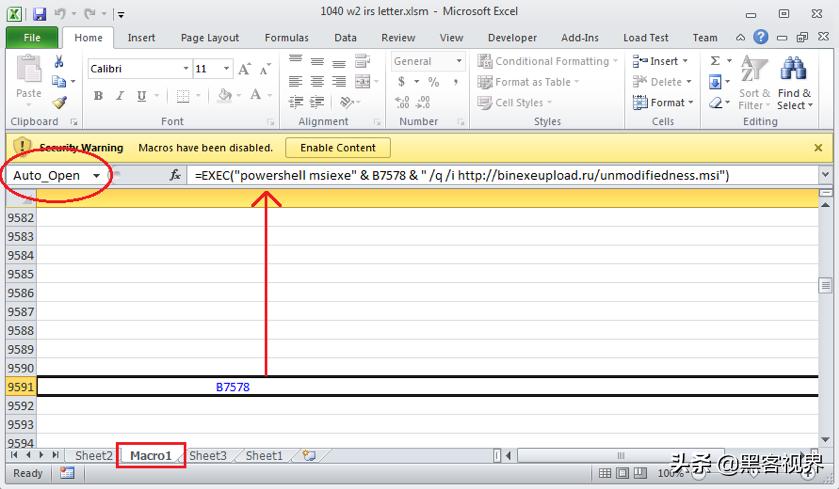Image resolution: width=839 pixels, height=489 pixels.
Task: Toggle Italic formatting
Action: tap(120, 96)
